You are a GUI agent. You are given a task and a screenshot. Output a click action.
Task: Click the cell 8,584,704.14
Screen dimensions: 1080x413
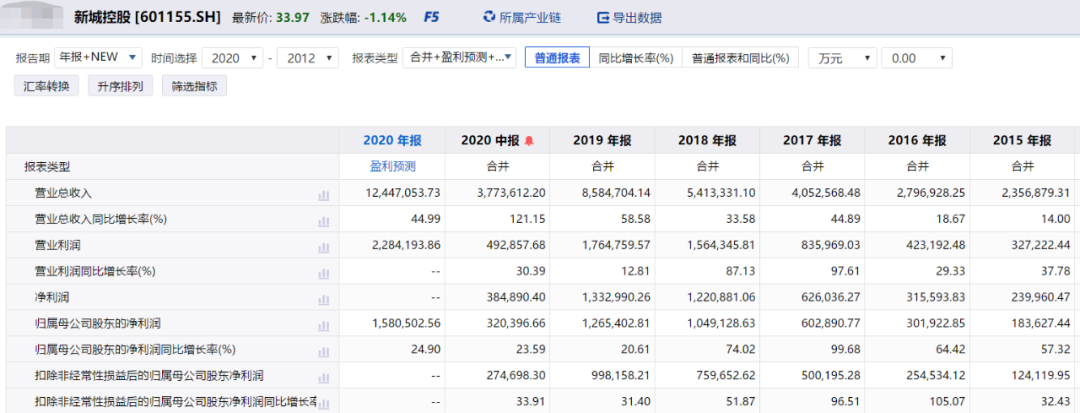[616, 195]
